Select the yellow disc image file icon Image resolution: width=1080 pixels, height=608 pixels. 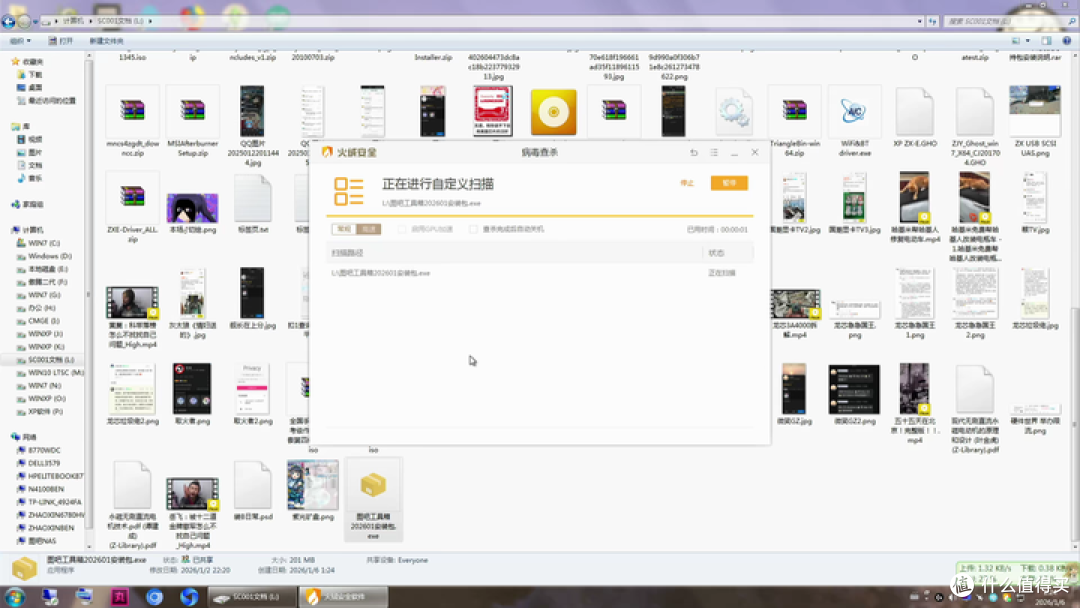click(x=554, y=112)
